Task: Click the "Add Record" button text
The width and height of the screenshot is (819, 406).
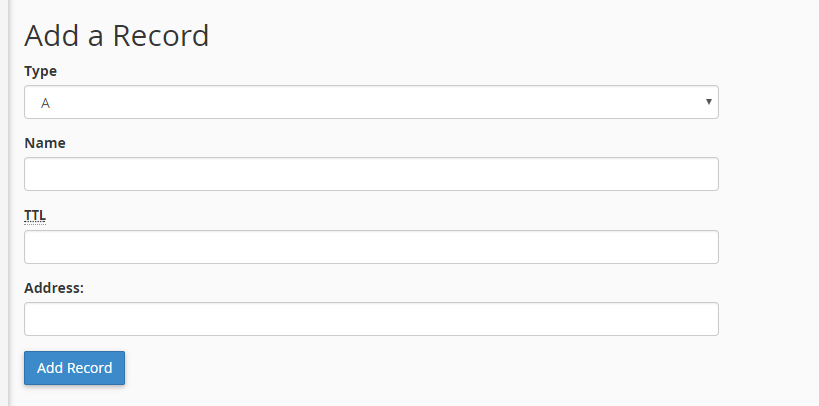Action: [x=74, y=368]
